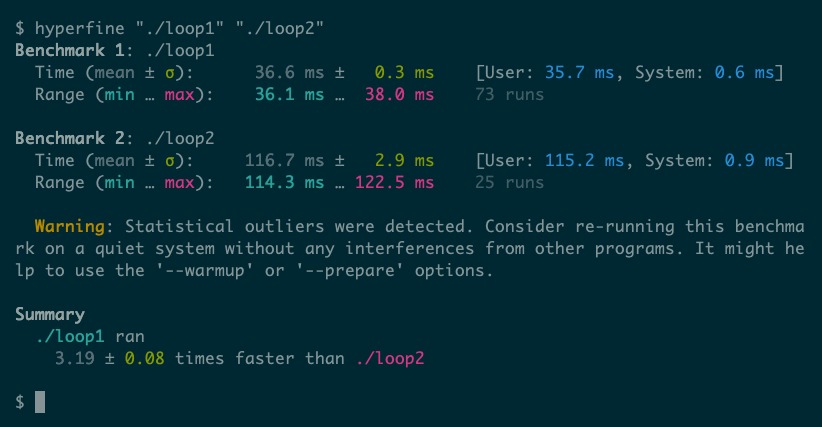Click the 0.3 ms standard deviation value

[x=404, y=72]
